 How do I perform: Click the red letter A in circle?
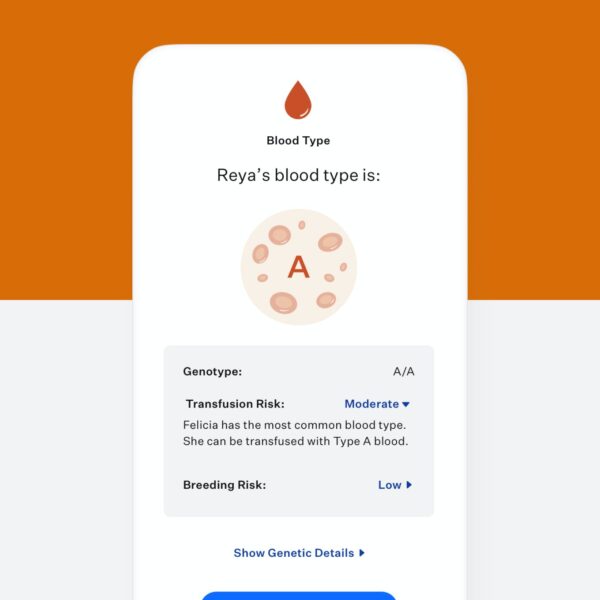click(298, 267)
